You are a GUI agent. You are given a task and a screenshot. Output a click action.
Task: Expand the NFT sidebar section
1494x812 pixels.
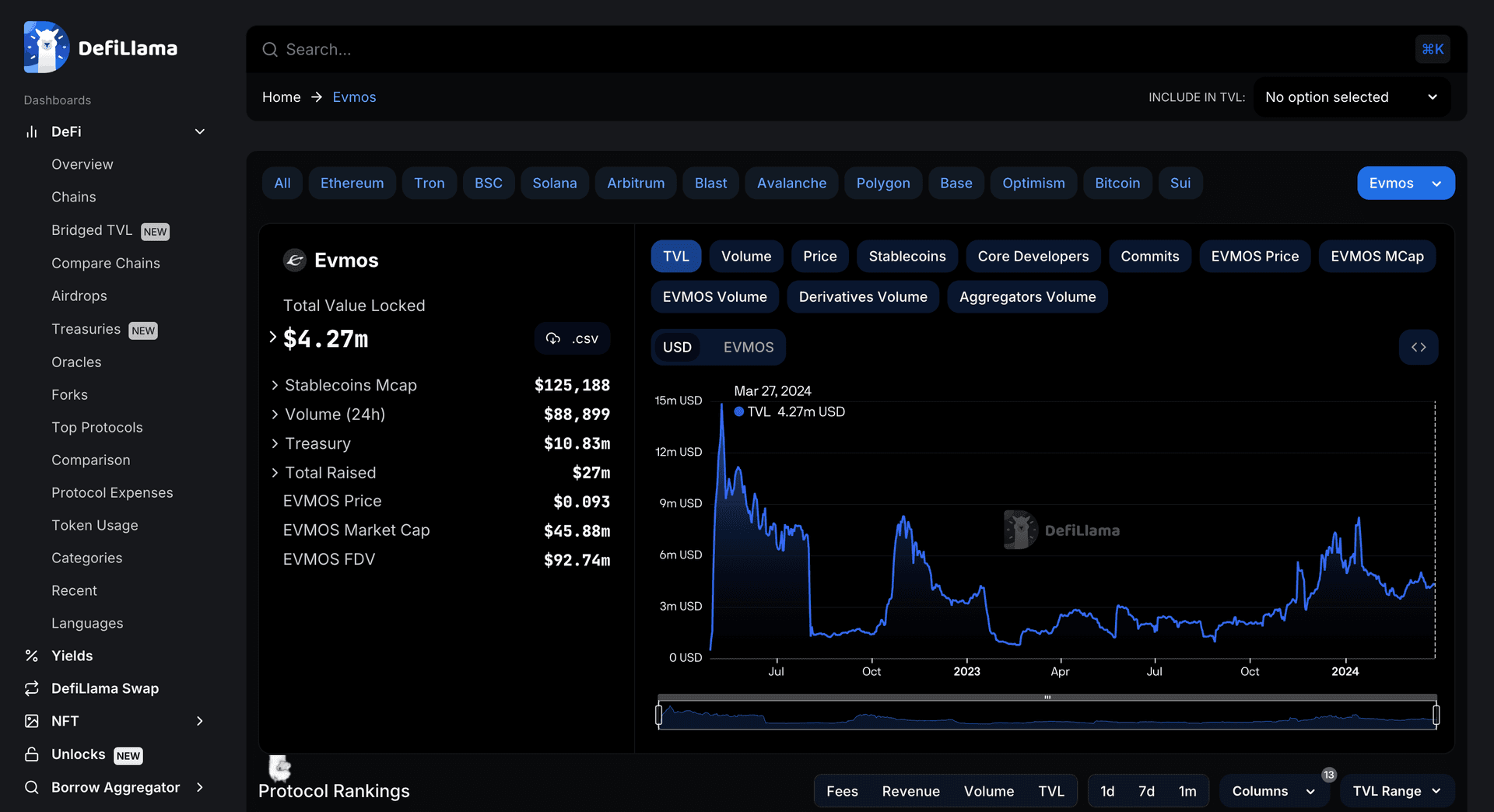[x=200, y=721]
